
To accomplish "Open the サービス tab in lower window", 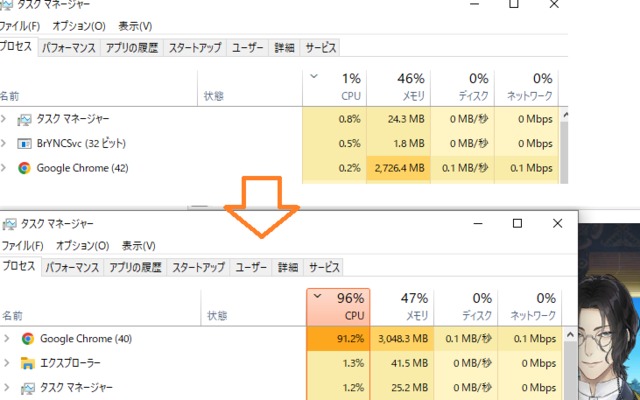I will (324, 267).
